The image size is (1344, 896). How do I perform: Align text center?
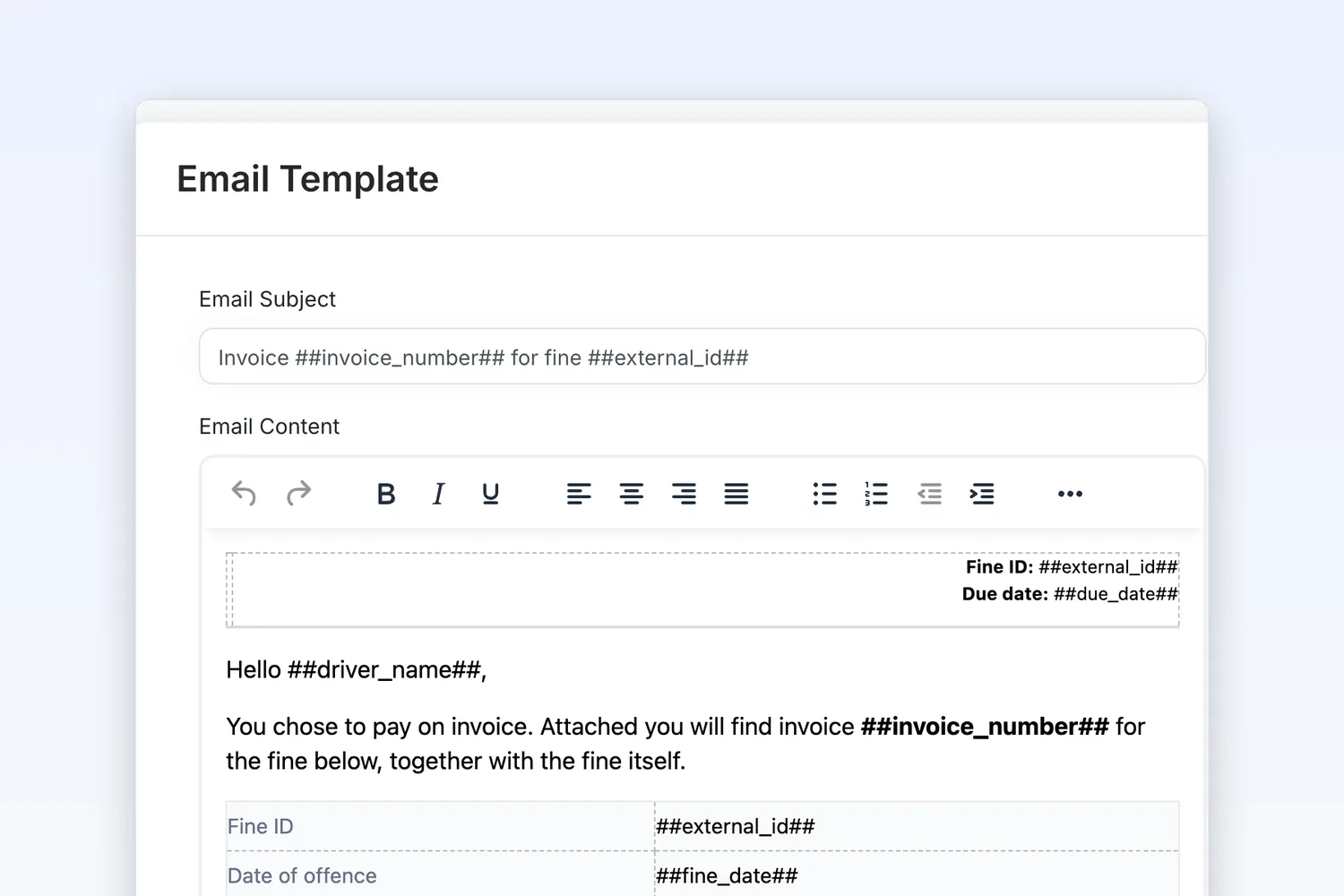click(x=632, y=494)
